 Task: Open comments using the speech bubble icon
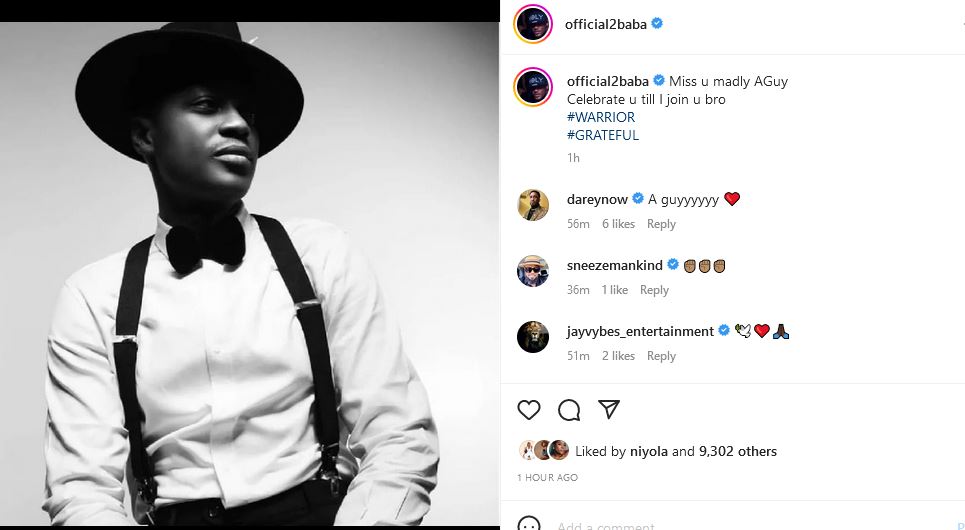tap(569, 409)
